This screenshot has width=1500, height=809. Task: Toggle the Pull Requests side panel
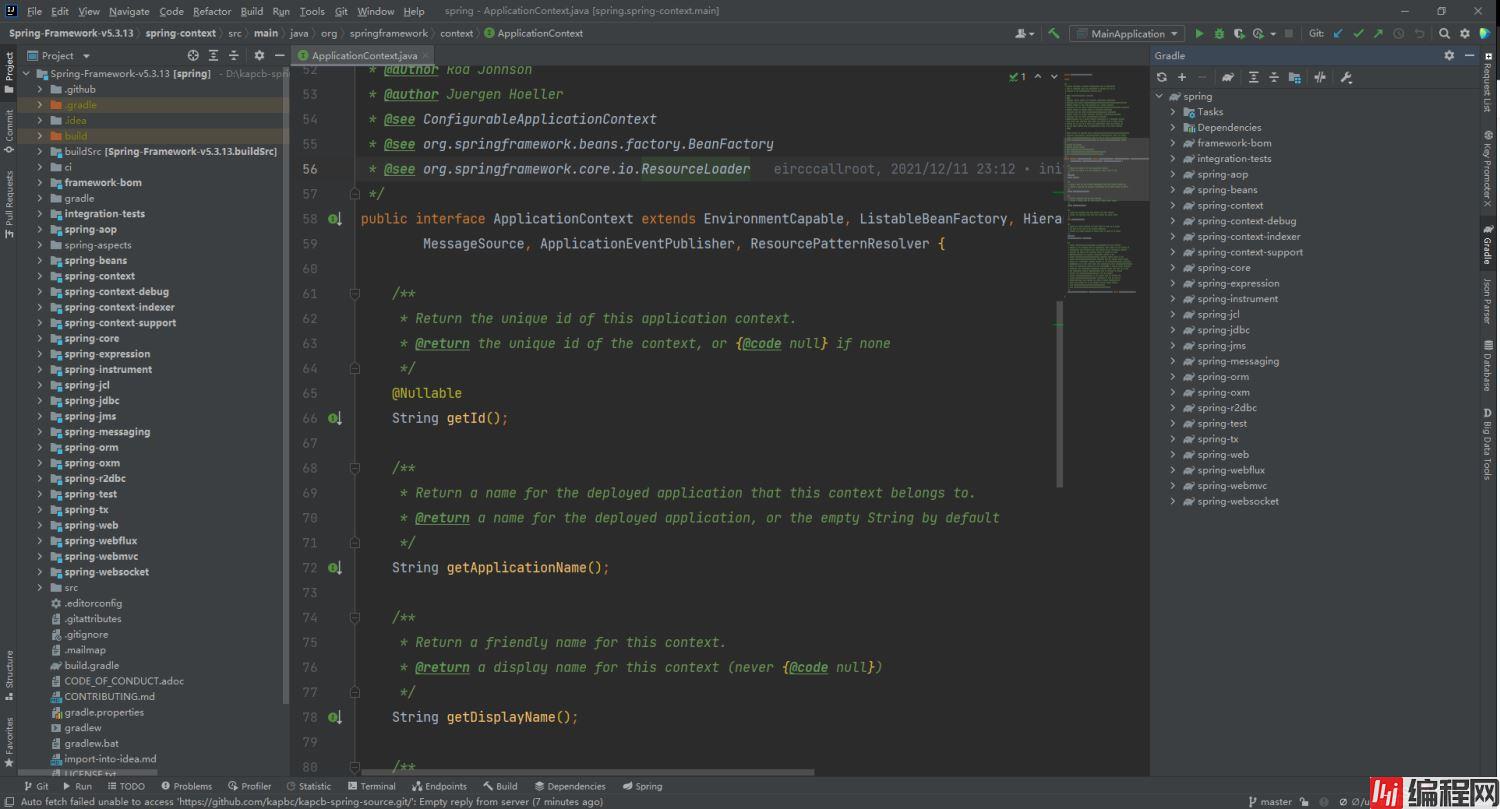pos(9,204)
